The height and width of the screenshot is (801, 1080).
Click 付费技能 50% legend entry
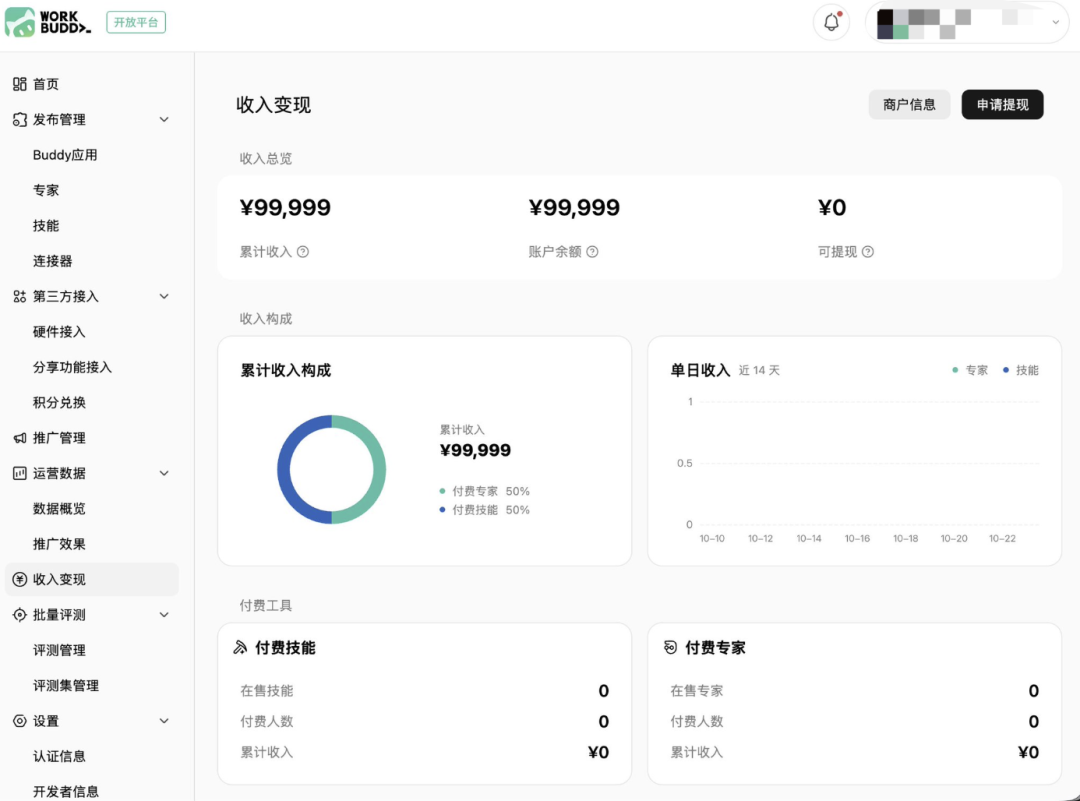pos(484,510)
